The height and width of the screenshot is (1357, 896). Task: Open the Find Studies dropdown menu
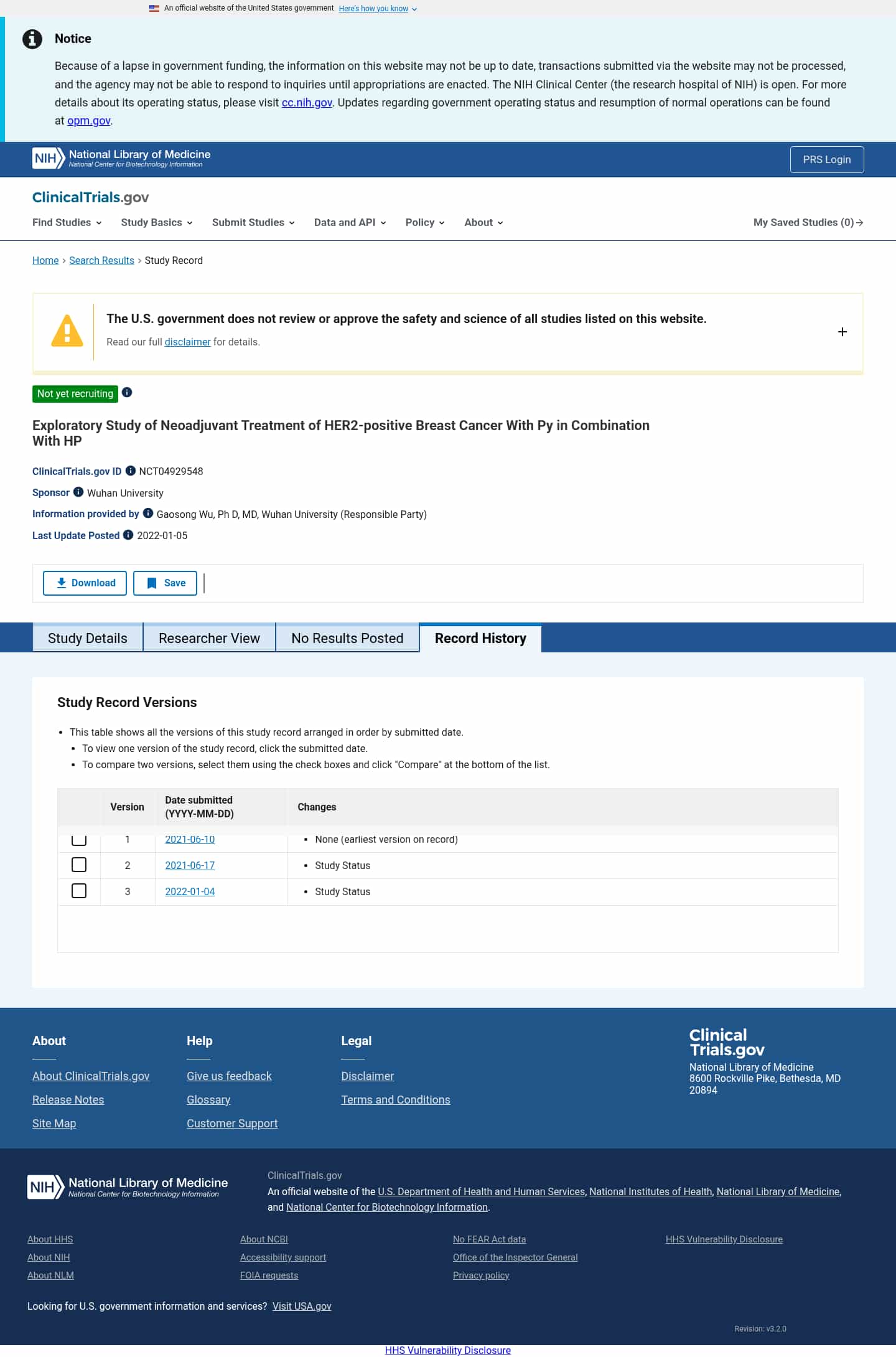tap(67, 222)
